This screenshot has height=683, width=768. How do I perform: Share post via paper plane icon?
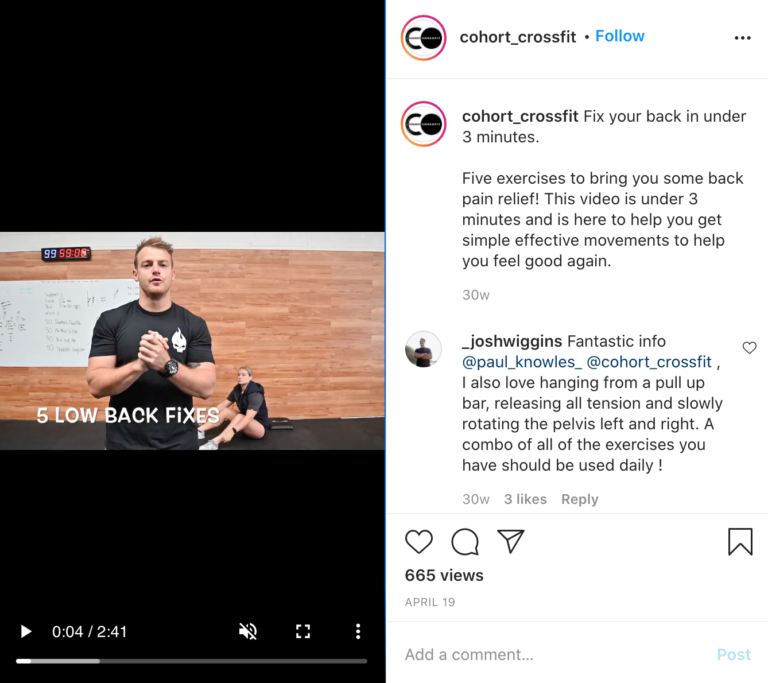tap(510, 541)
